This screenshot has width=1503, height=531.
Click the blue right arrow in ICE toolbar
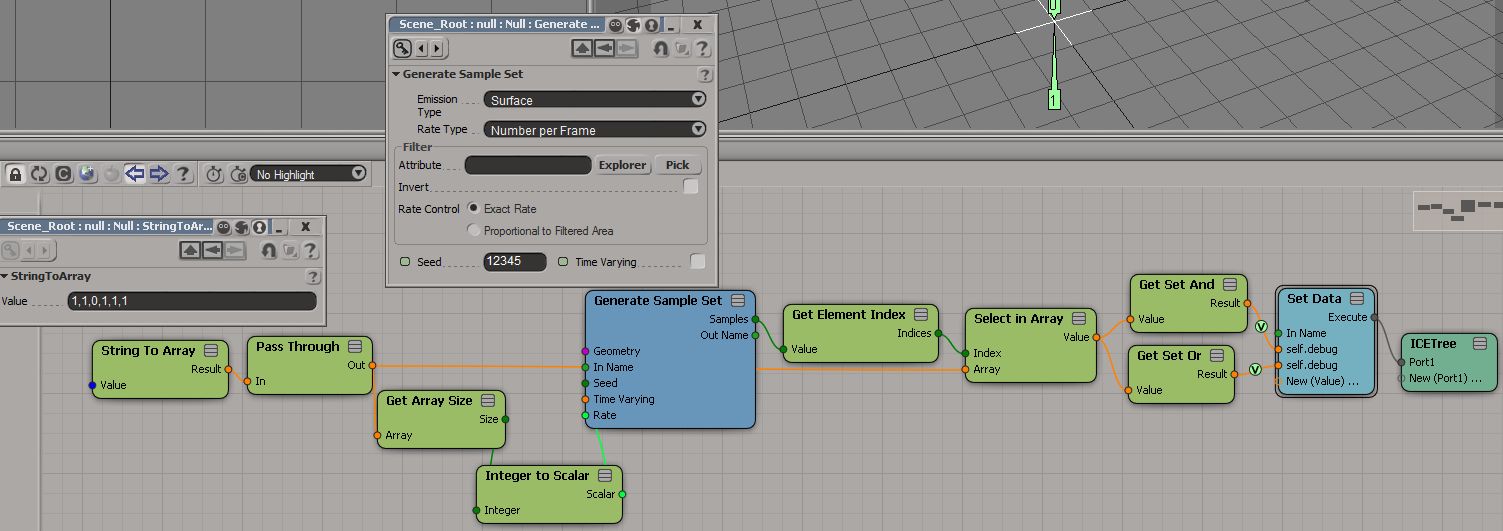pos(159,174)
